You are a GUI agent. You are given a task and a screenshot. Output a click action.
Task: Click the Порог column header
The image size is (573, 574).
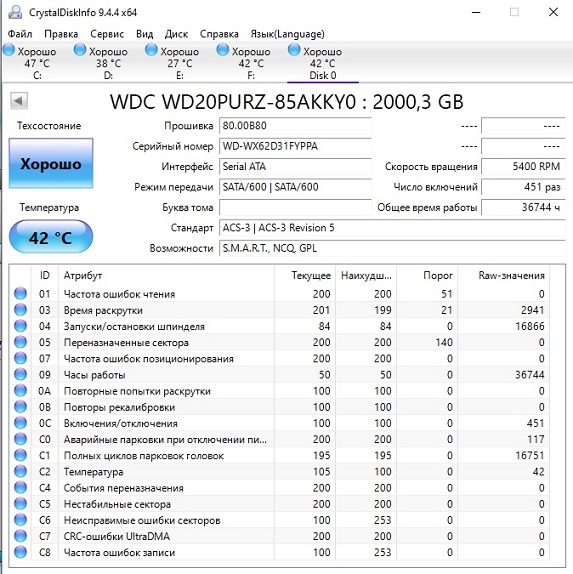pyautogui.click(x=427, y=275)
